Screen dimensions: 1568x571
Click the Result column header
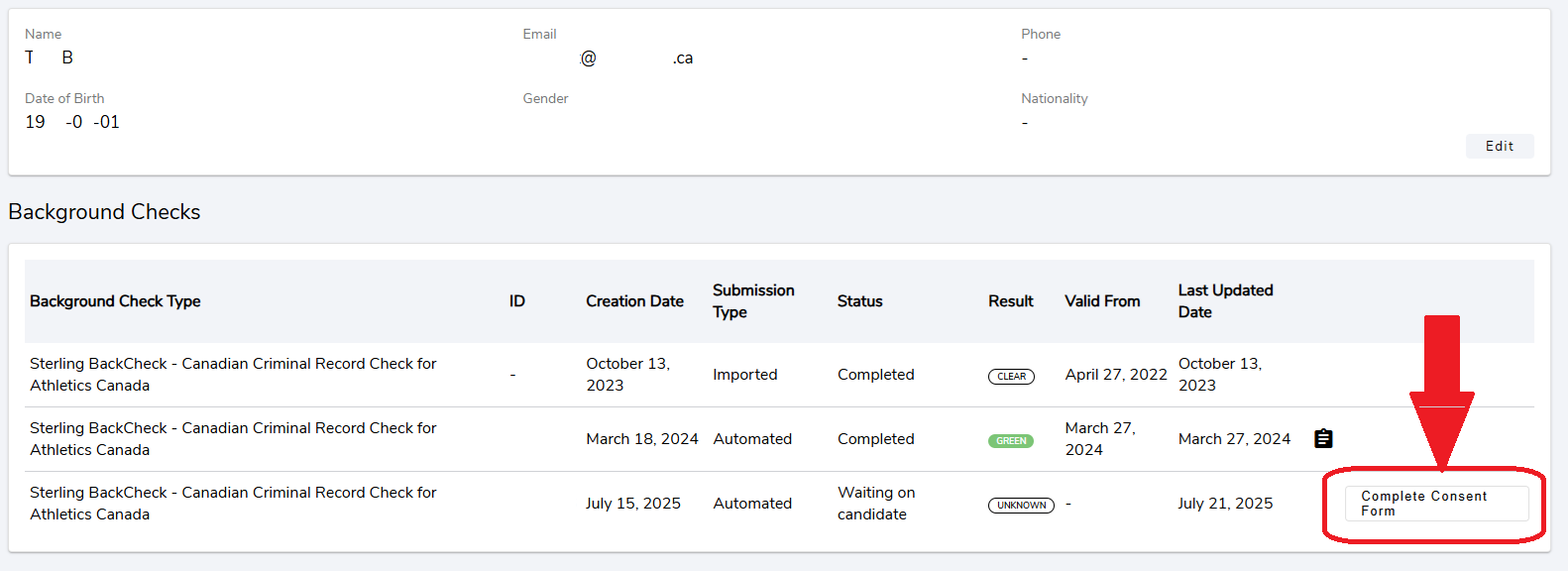pyautogui.click(x=1010, y=301)
